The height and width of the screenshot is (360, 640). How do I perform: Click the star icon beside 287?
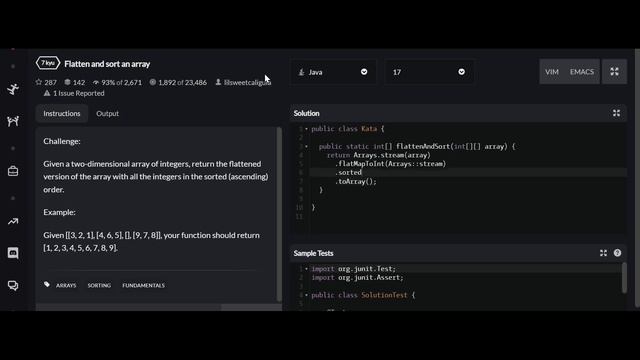click(x=39, y=82)
